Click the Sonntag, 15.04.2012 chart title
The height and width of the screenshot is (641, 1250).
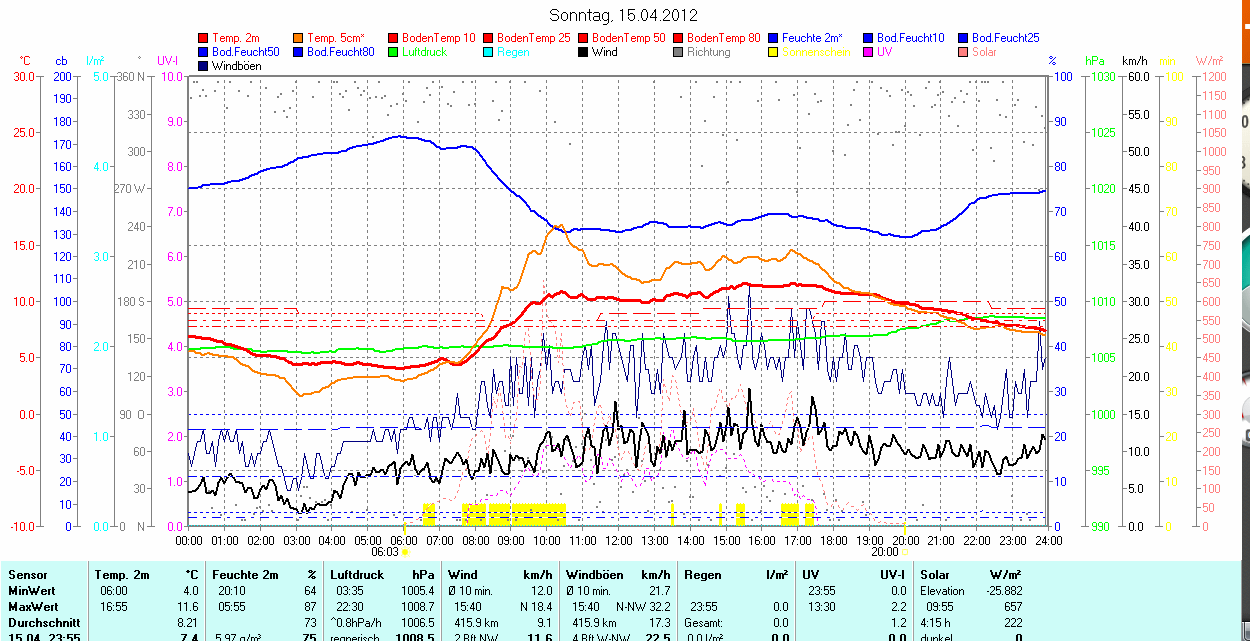point(624,15)
